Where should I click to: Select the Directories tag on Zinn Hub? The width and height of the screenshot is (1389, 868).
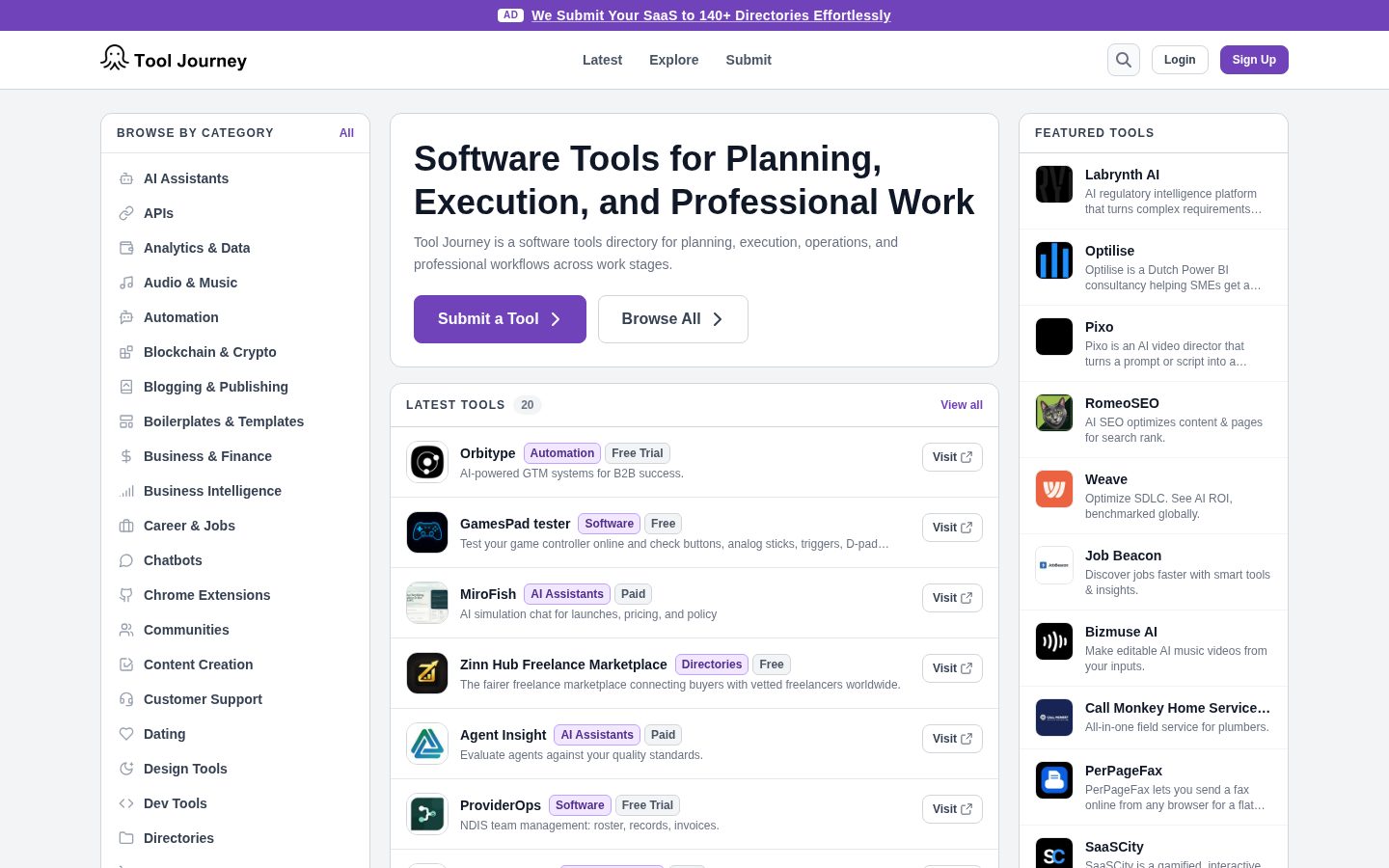pos(712,665)
